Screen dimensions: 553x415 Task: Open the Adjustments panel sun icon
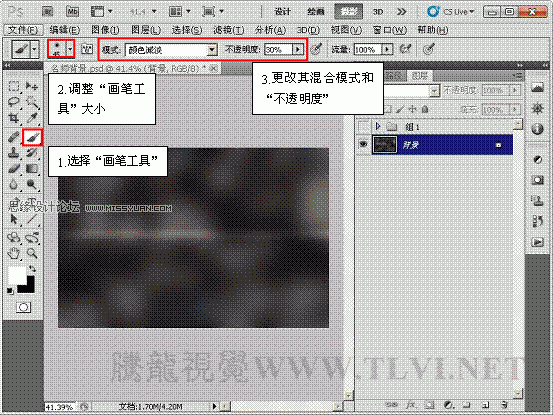(537, 109)
